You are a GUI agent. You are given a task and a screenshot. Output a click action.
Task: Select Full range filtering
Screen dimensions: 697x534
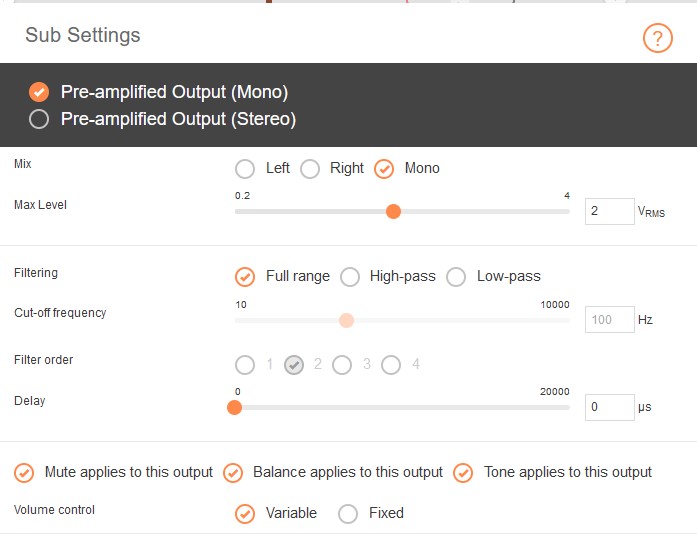[x=245, y=277]
